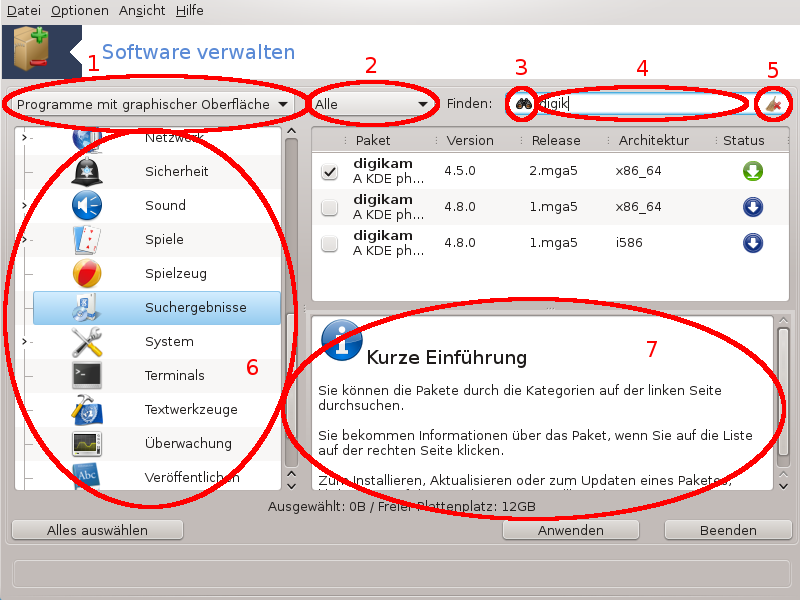Sort by the Status column header
Image resolution: width=800 pixels, height=600 pixels.
pos(743,140)
